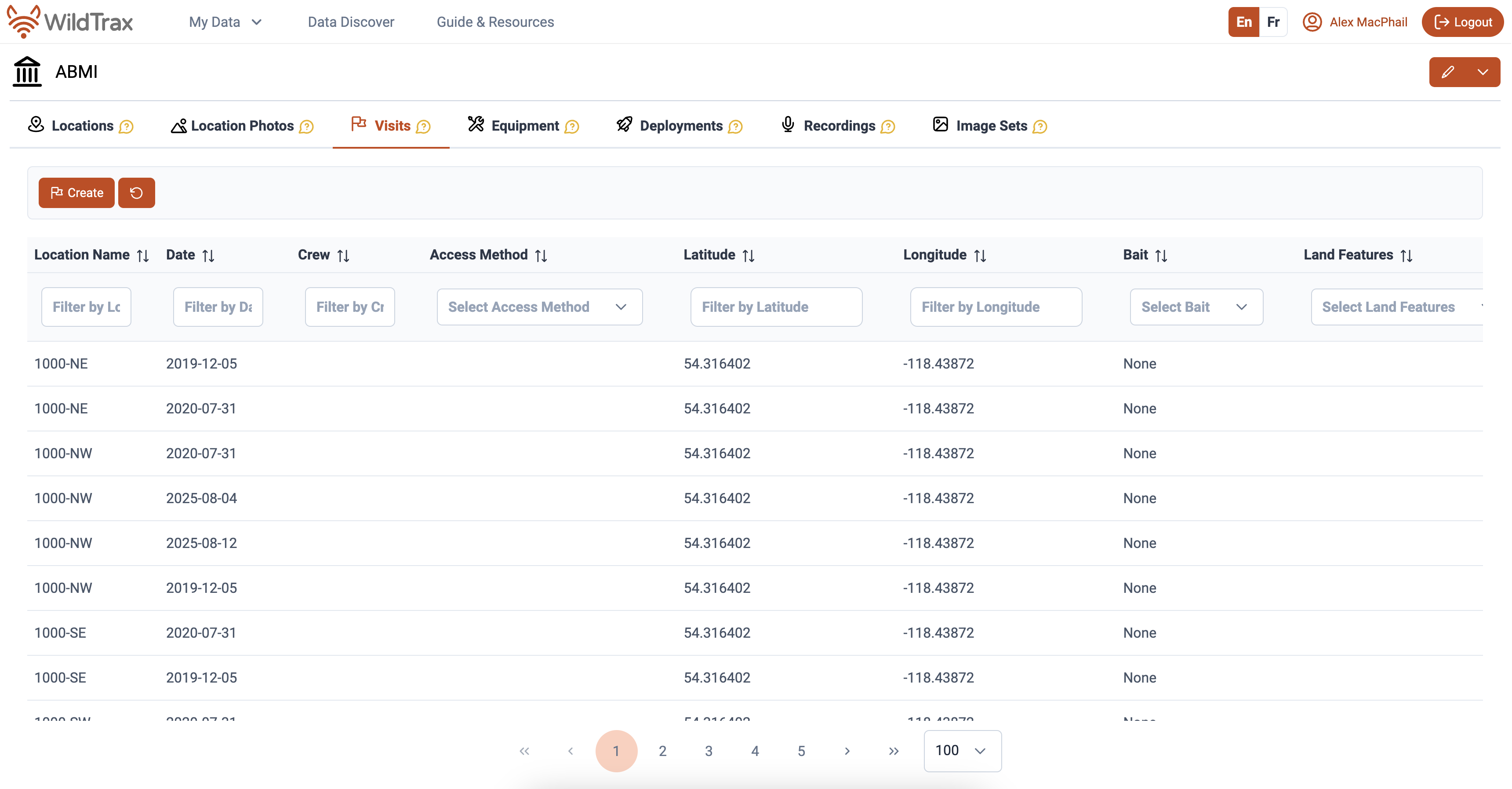Expand the My Data menu
The width and height of the screenshot is (1512, 789).
(225, 22)
